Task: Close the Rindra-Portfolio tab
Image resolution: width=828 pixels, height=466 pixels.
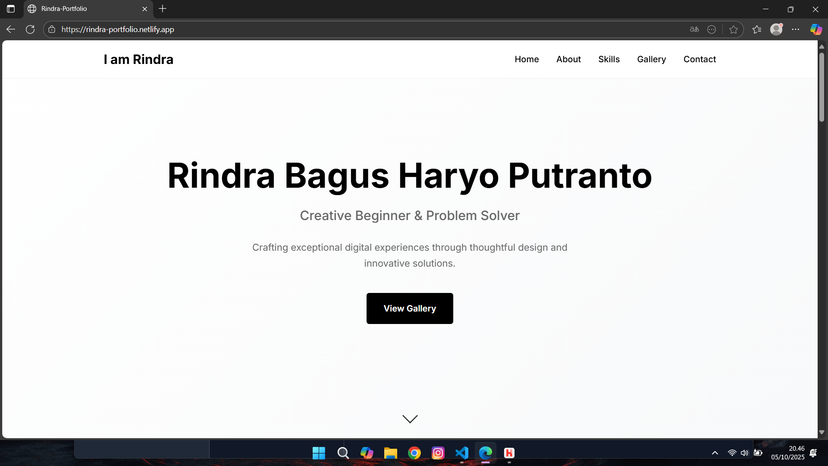Action: tap(144, 9)
